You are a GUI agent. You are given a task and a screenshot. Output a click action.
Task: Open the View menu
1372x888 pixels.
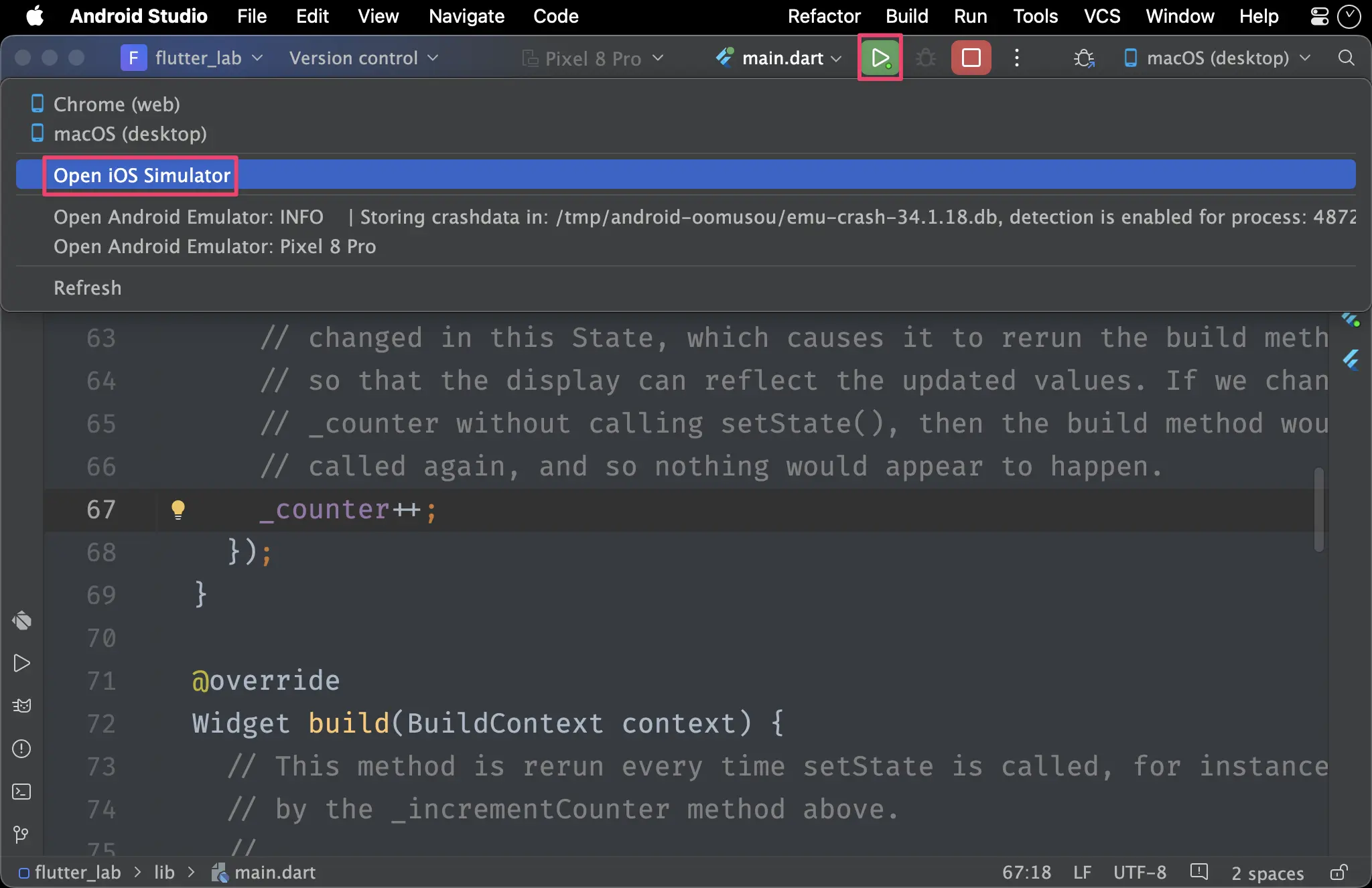coord(378,16)
